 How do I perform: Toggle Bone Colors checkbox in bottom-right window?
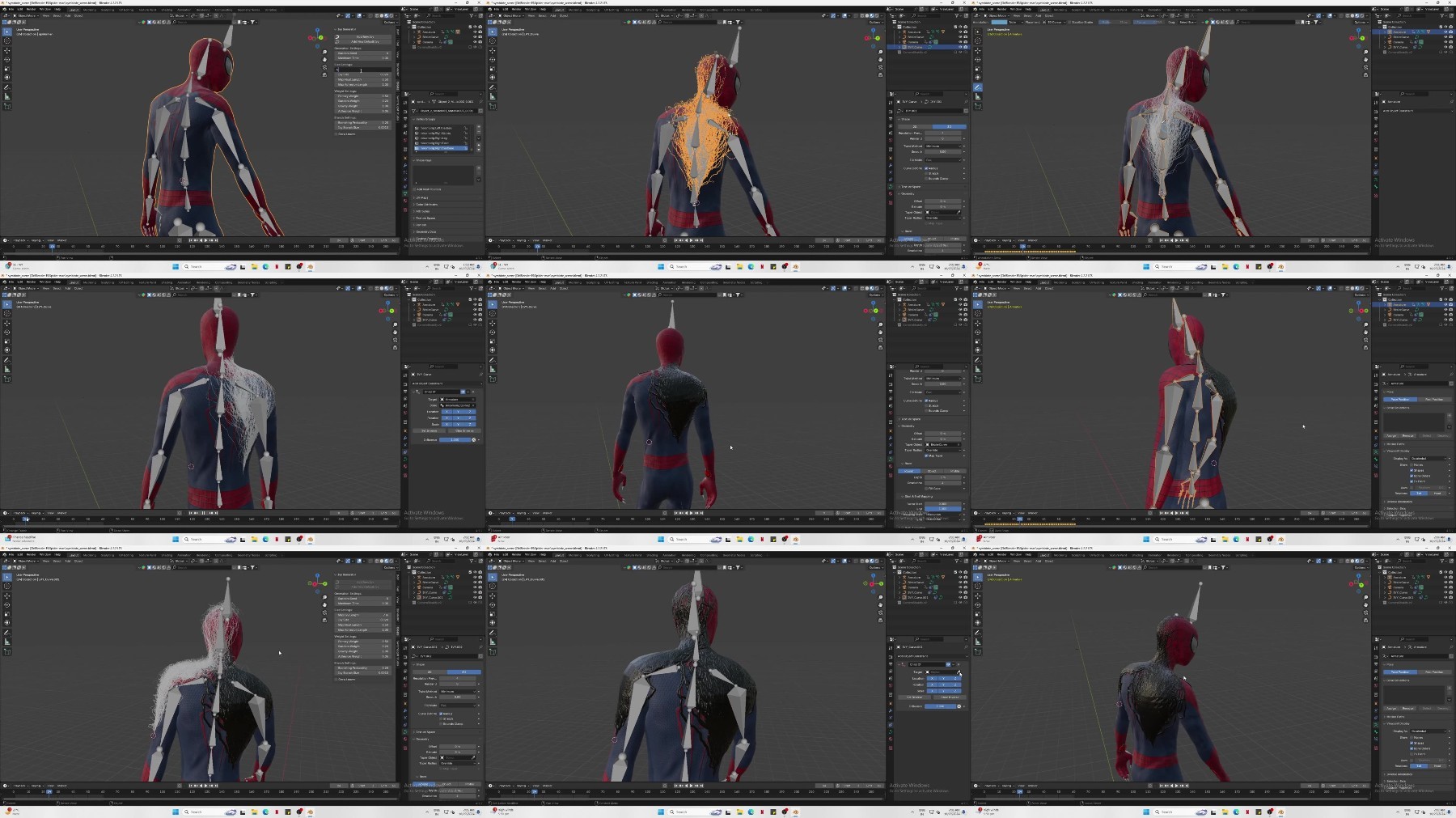1413,748
